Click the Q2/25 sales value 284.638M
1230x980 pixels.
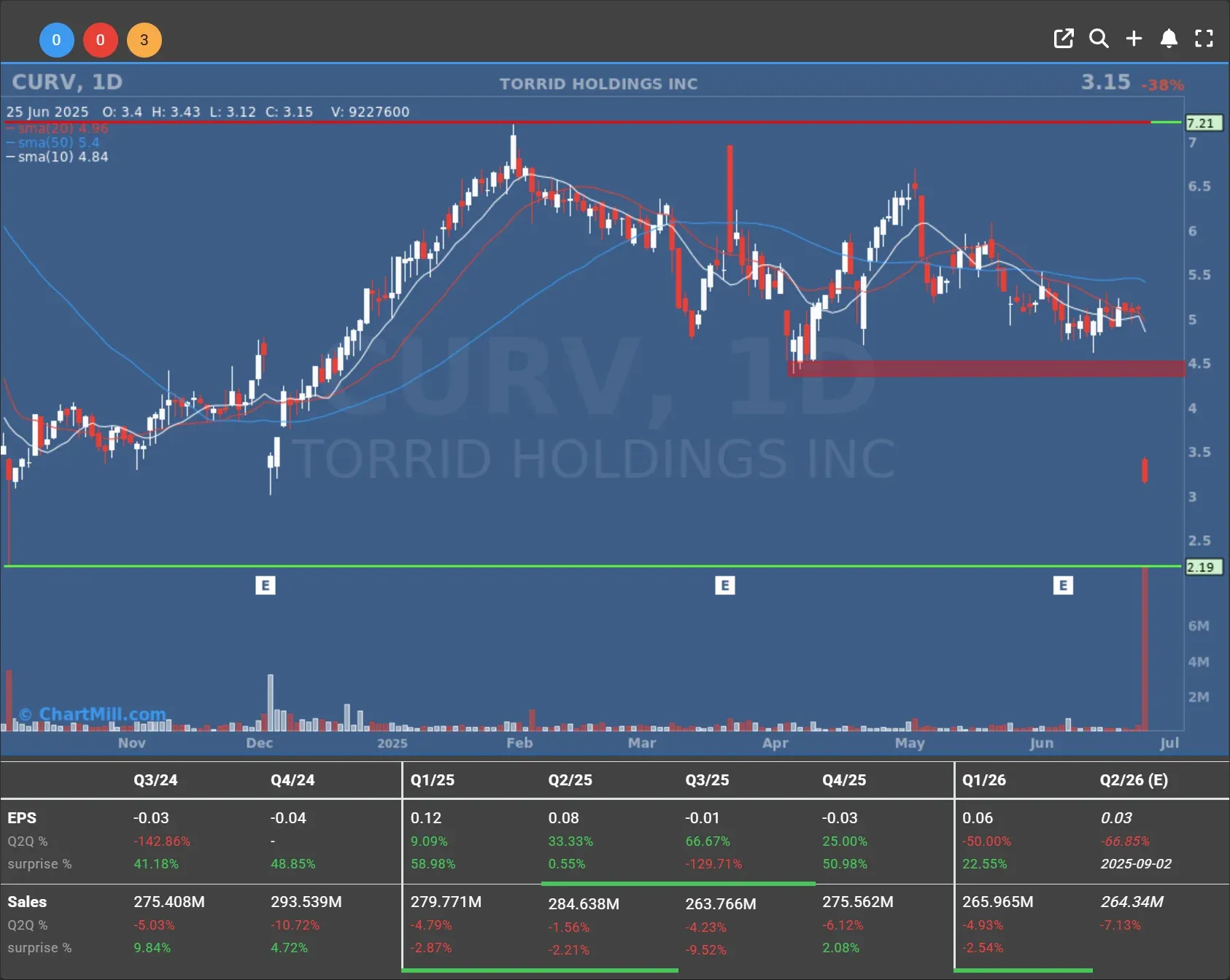[584, 904]
